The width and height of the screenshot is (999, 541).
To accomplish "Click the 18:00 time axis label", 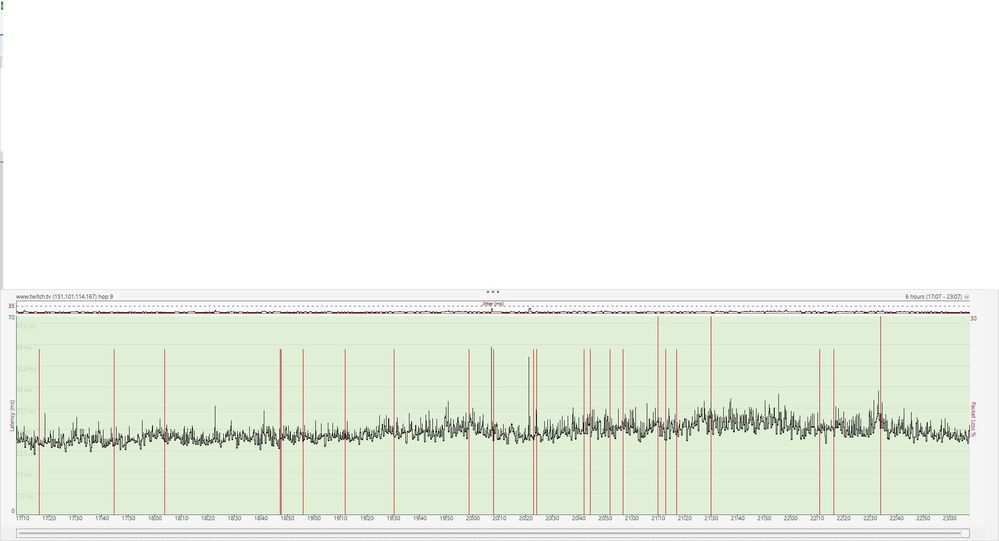I will click(155, 518).
